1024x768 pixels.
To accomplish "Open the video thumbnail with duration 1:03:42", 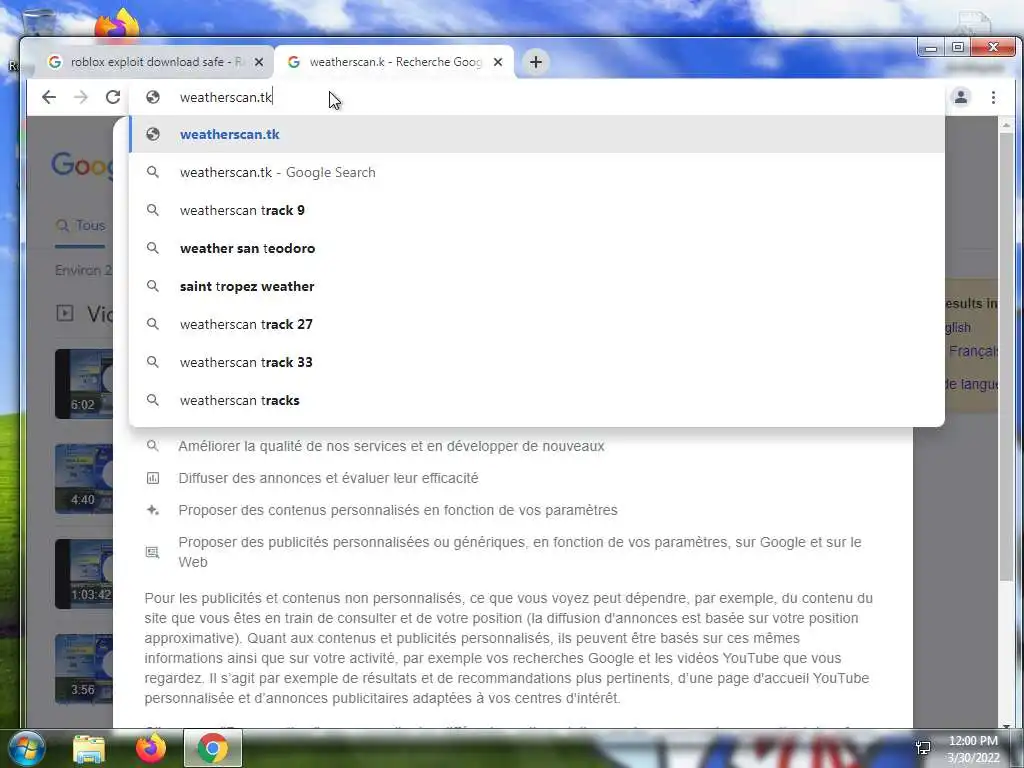I will (x=84, y=573).
